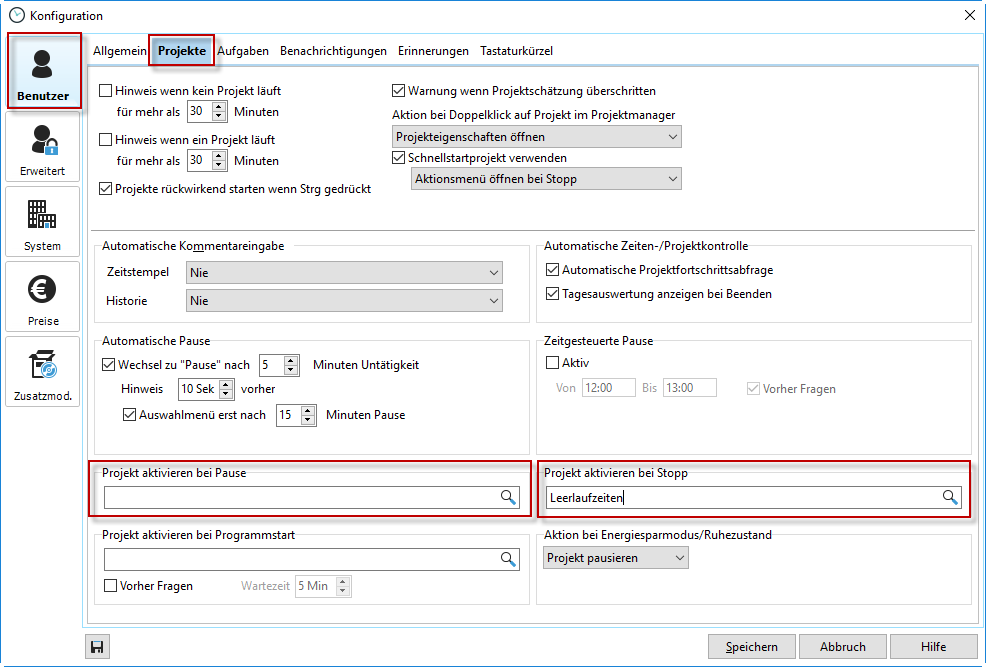Open the Zusatzmod. modules section
This screenshot has height=667, width=986.
(x=43, y=372)
